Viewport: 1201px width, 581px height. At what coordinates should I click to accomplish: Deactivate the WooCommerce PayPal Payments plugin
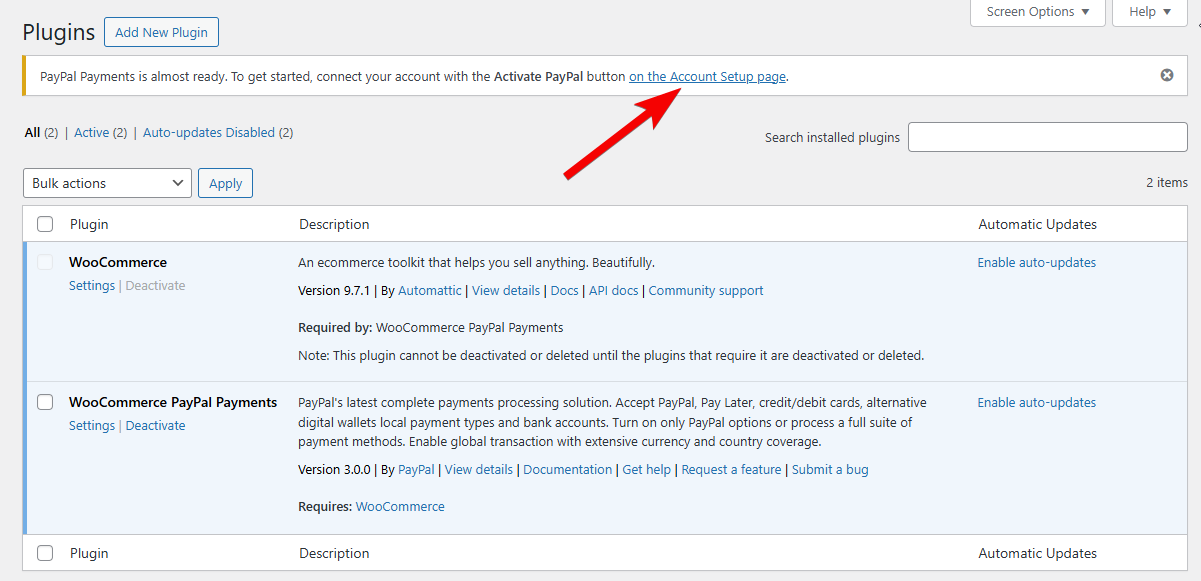(155, 425)
